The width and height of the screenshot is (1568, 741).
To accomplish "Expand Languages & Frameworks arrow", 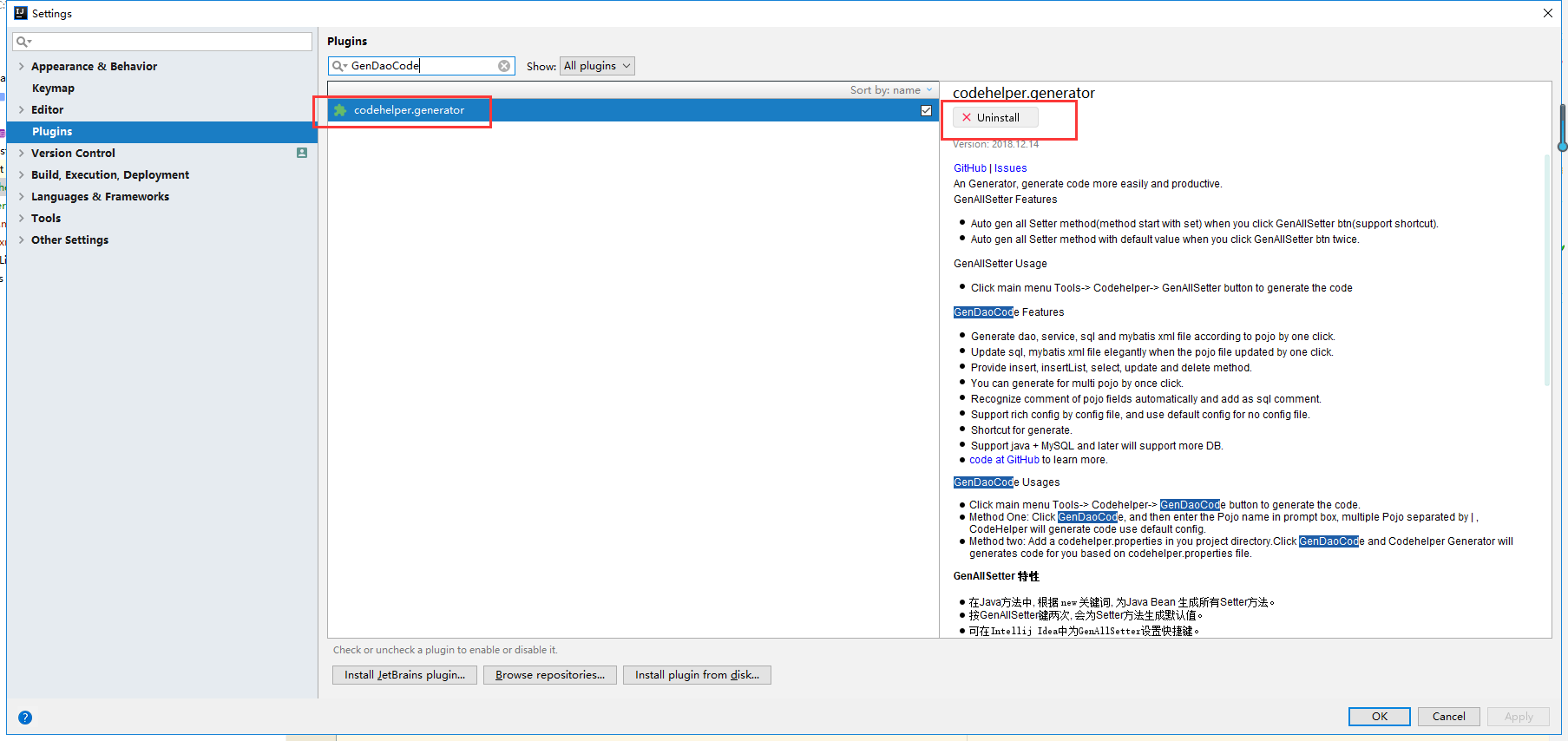I will point(21,196).
